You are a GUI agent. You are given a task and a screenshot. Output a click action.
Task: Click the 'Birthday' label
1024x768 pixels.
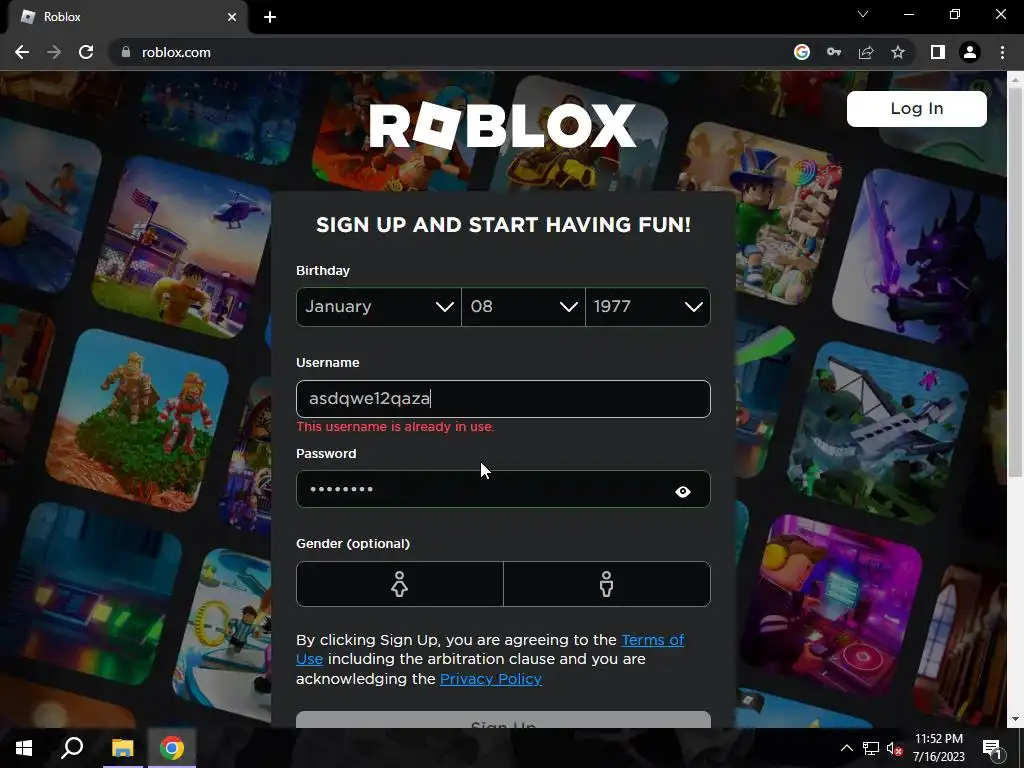(323, 270)
